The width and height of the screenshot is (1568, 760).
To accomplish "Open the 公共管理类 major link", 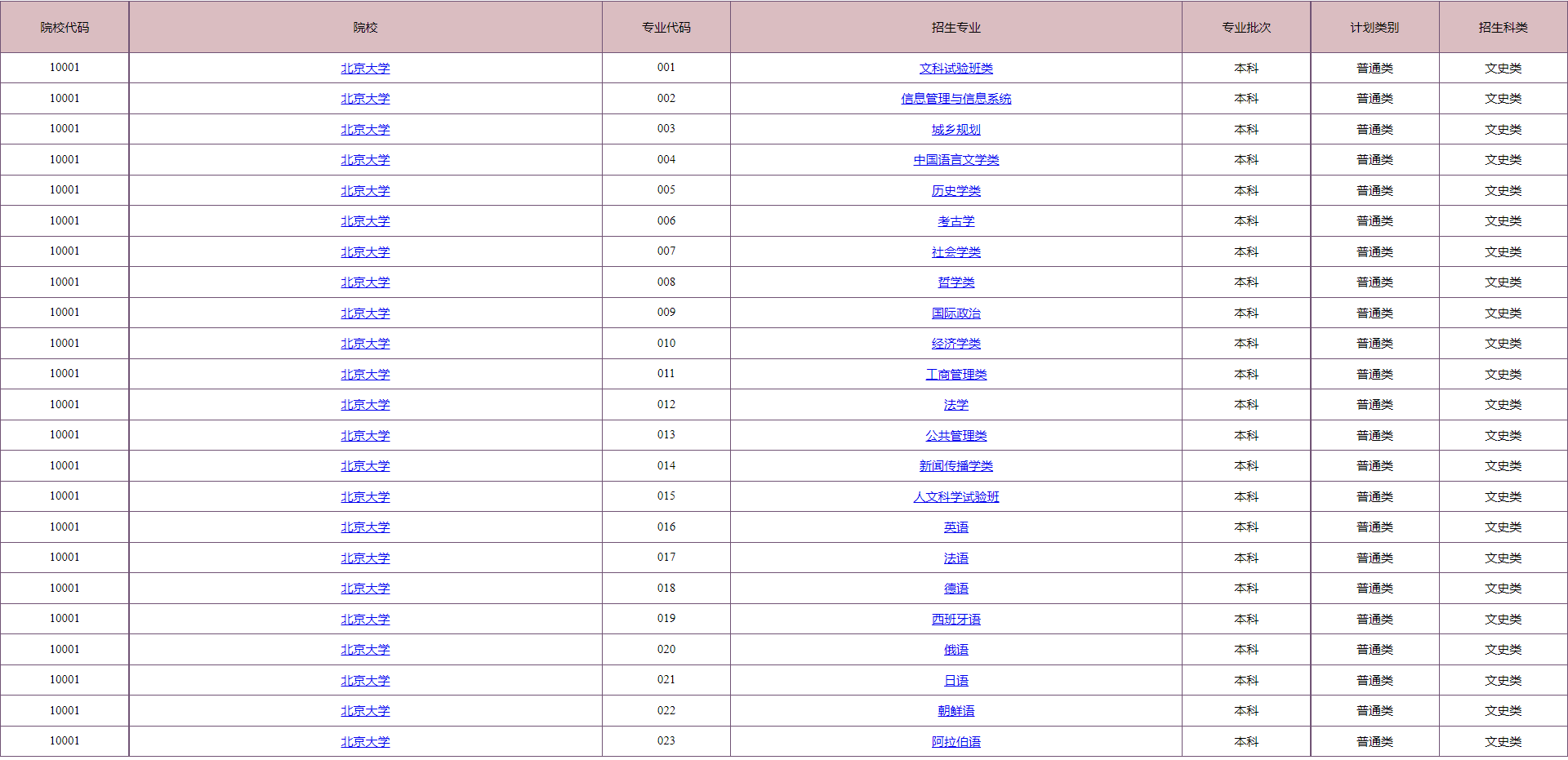I will point(955,436).
